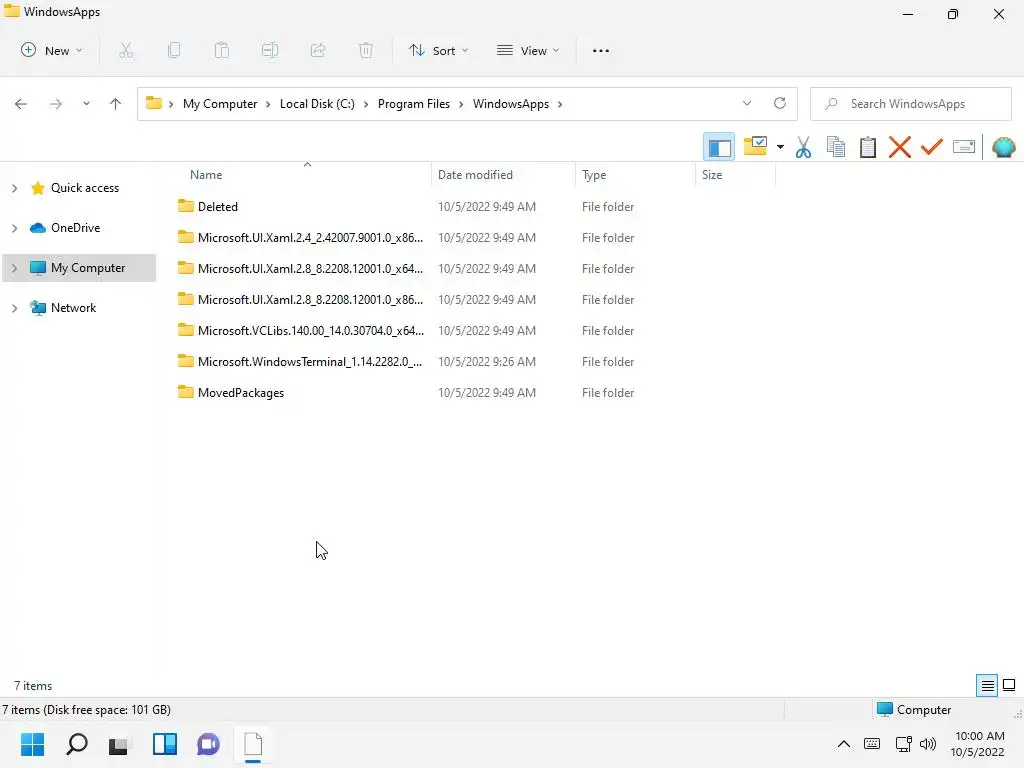Expand the My Computer tree node

(14, 268)
